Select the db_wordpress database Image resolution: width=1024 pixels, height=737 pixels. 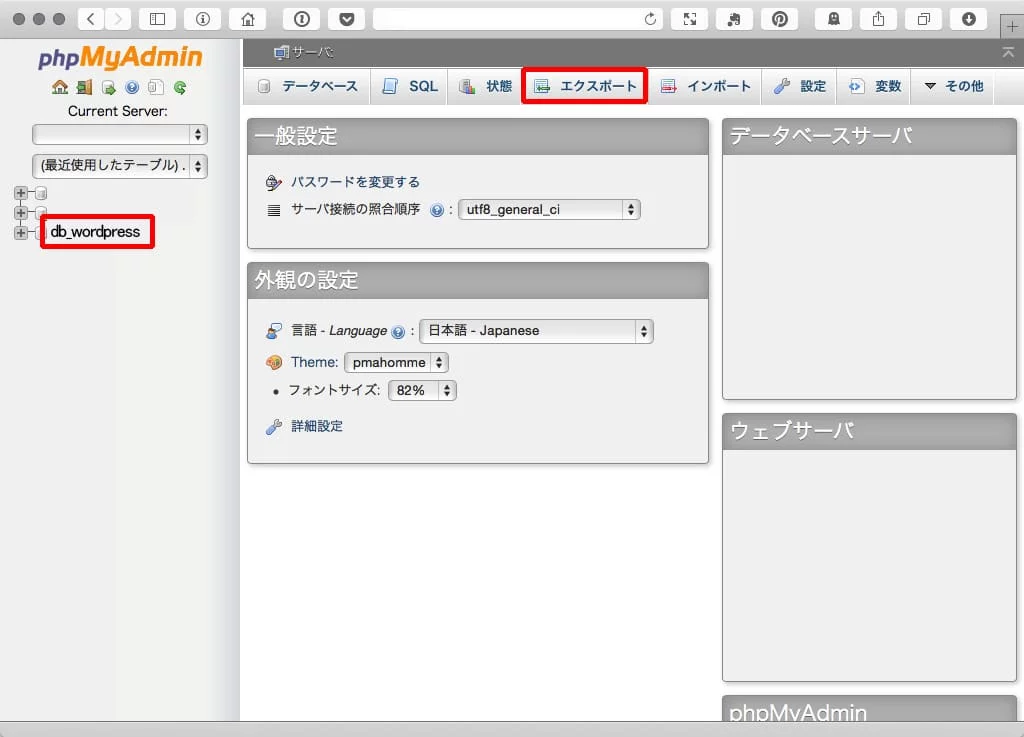coord(95,232)
